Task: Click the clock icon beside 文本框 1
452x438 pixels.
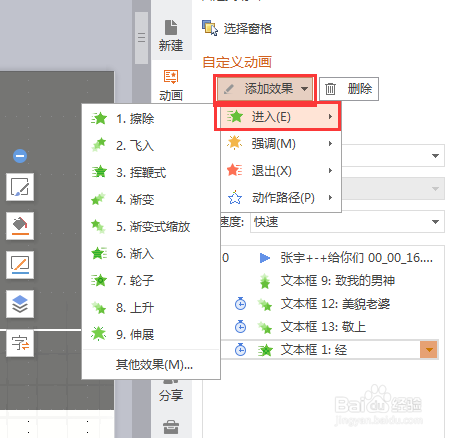Action: coord(240,350)
